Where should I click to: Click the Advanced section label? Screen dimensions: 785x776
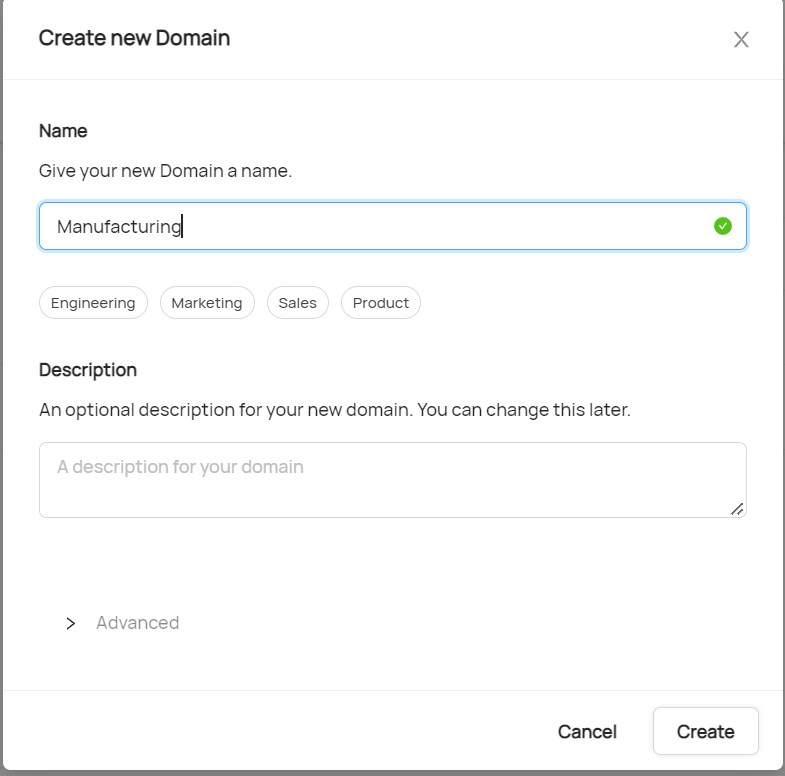click(137, 623)
